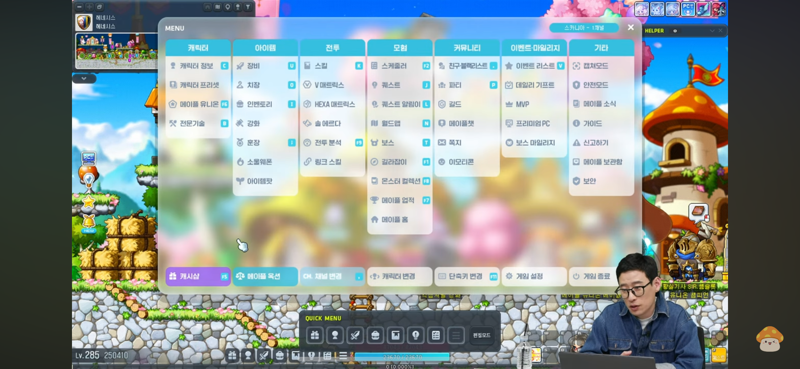Open 캐릭터 정보 in the menu
This screenshot has width=800, height=369.
[x=198, y=66]
